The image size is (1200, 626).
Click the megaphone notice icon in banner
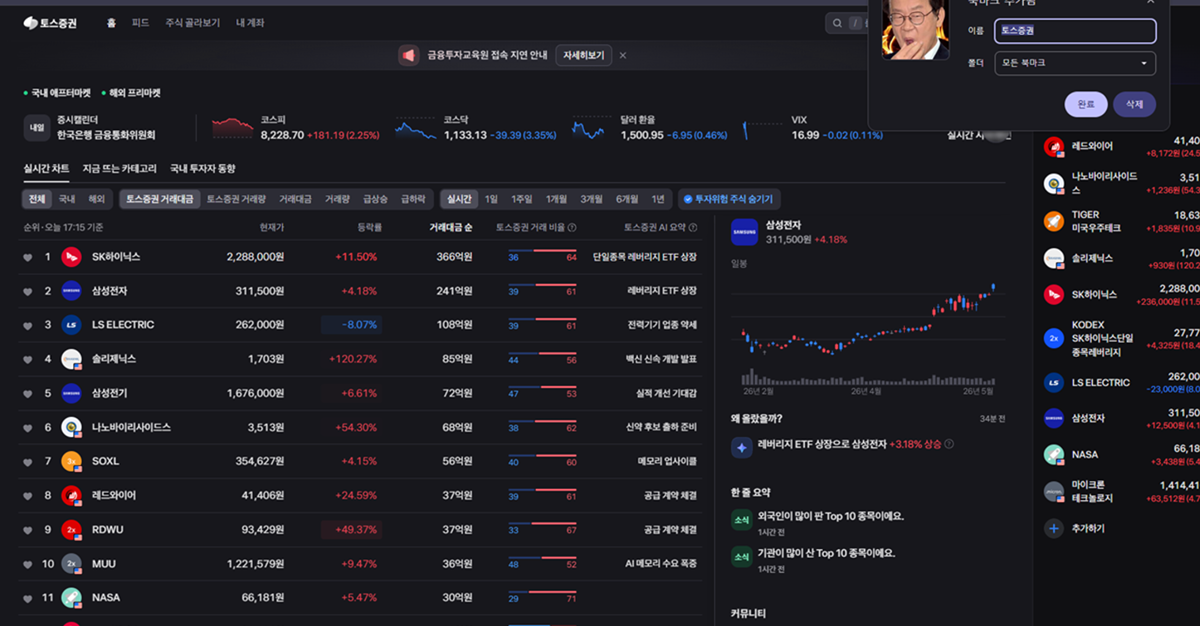[408, 55]
